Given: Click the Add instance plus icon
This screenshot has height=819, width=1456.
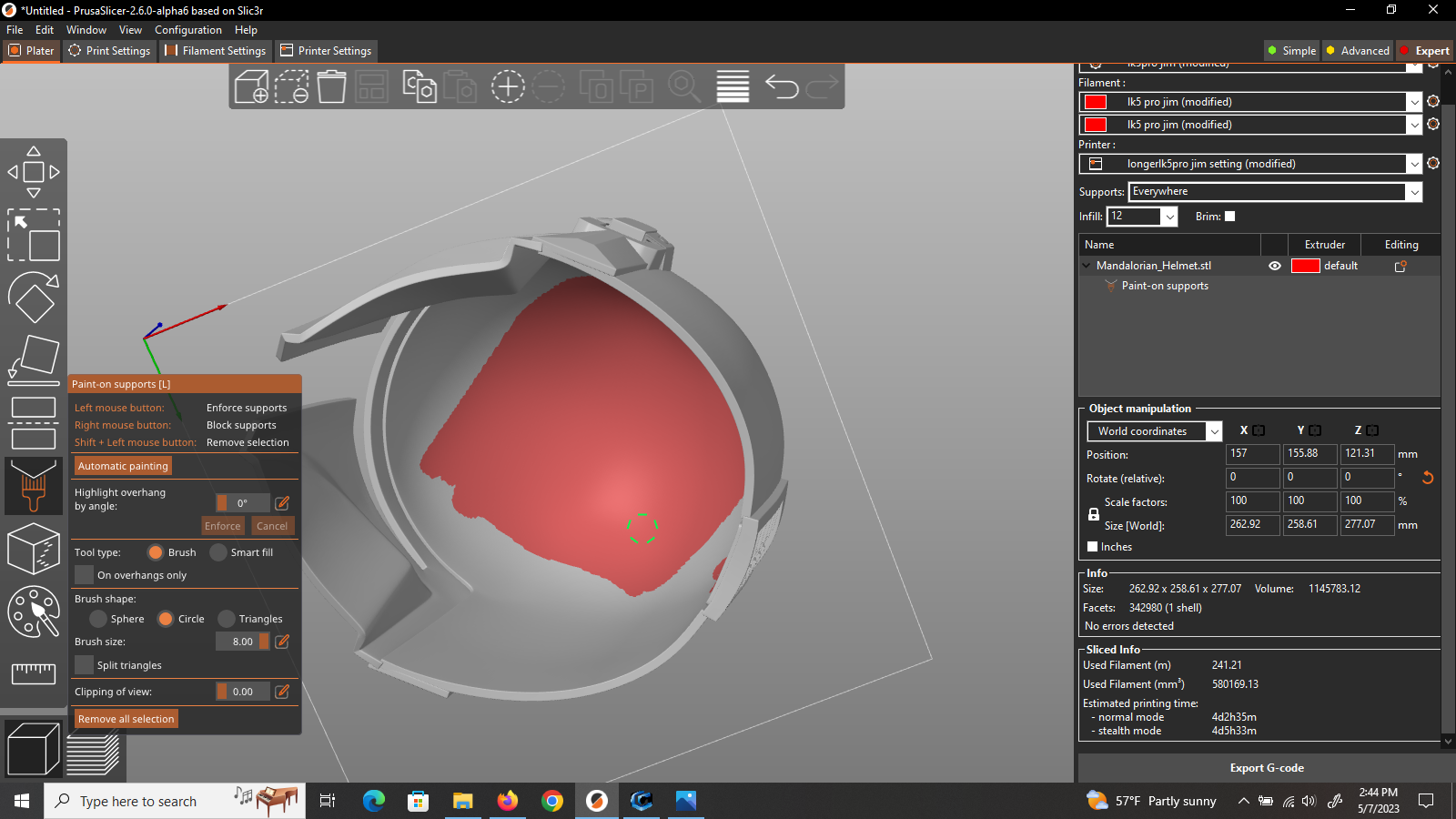Looking at the screenshot, I should coord(508,86).
